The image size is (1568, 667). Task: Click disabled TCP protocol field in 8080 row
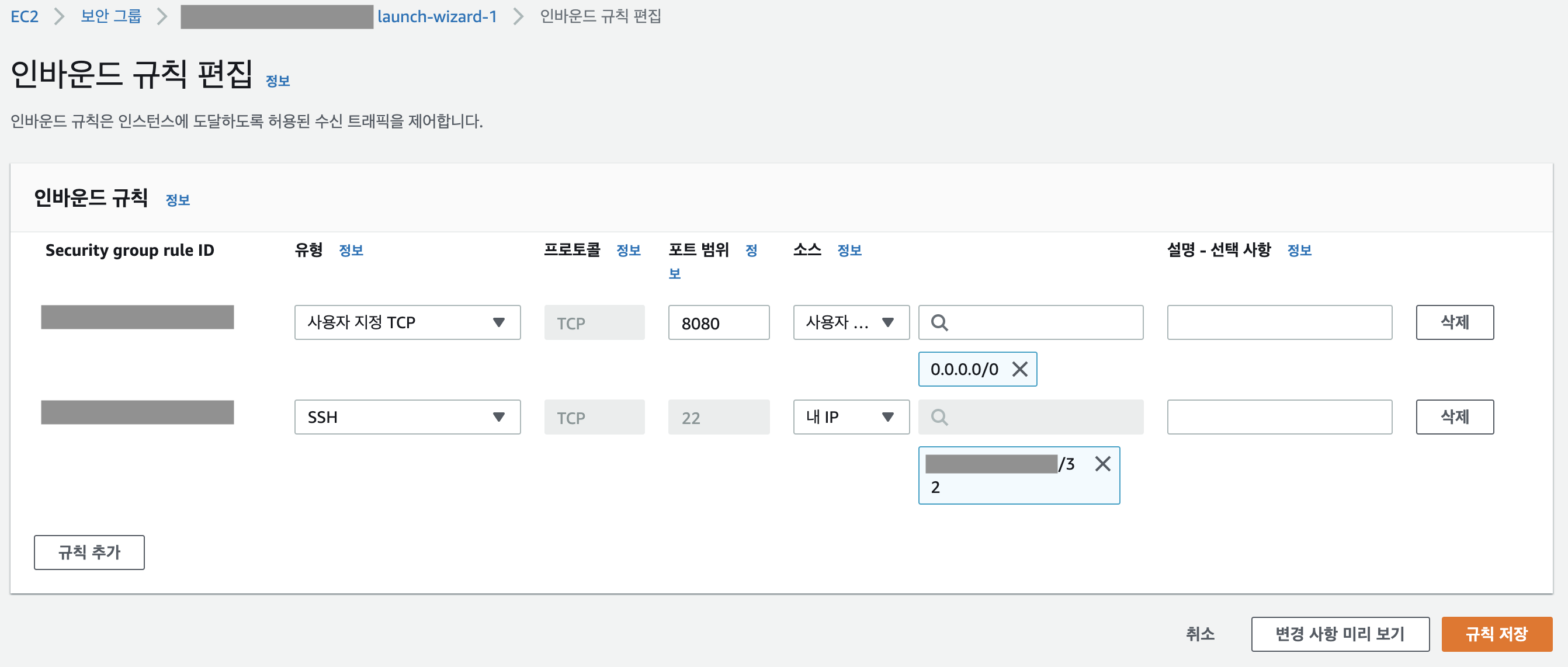(594, 322)
